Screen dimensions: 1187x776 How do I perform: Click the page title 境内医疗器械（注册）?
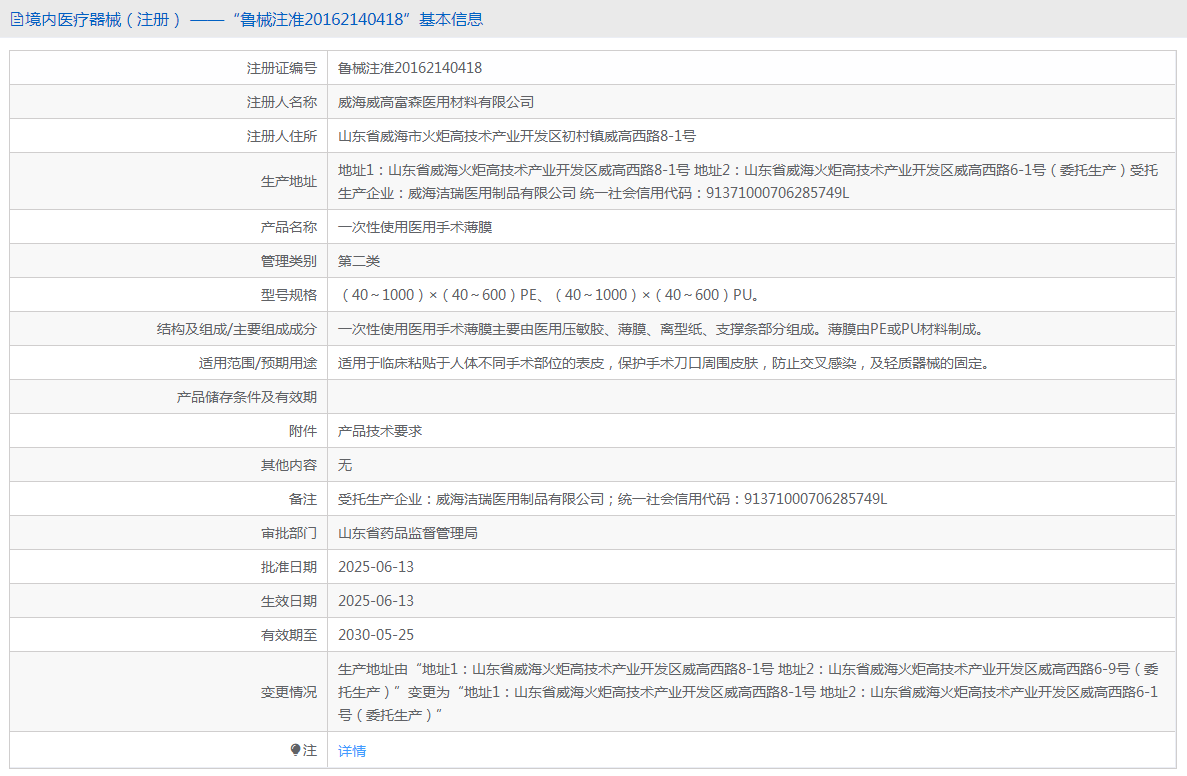pyautogui.click(x=104, y=19)
